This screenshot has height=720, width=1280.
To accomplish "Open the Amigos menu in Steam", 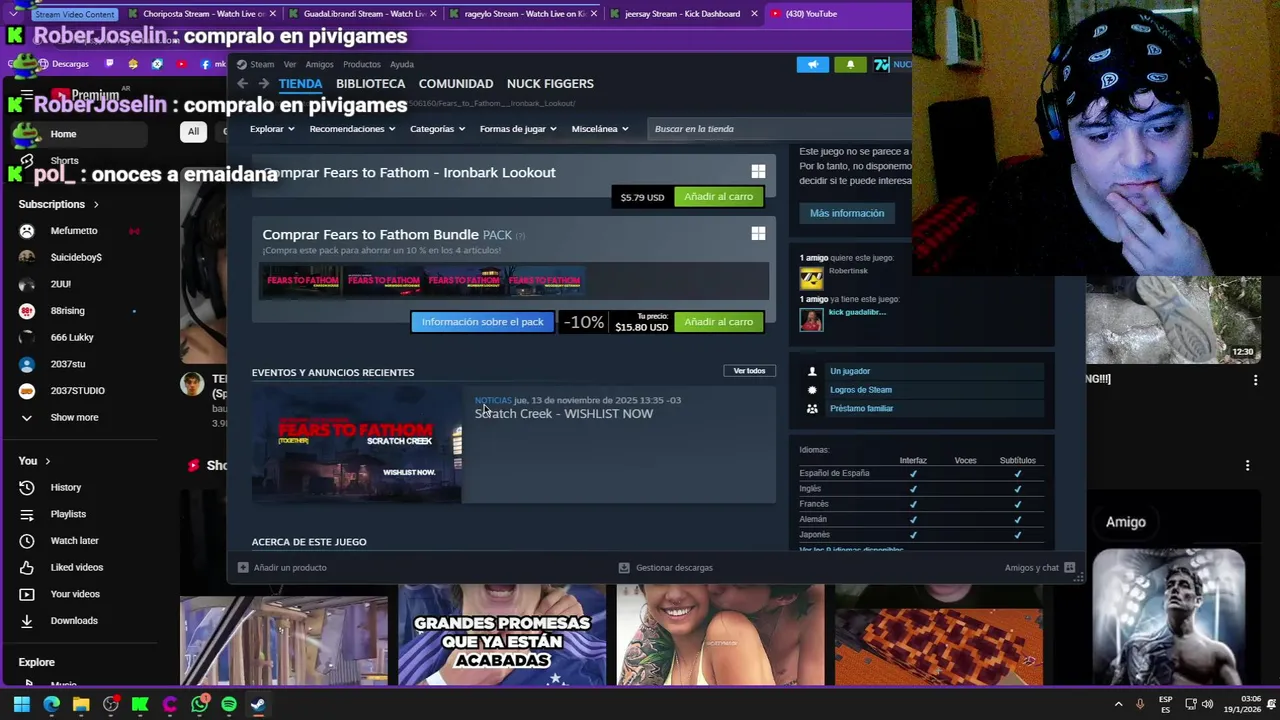I will point(319,64).
